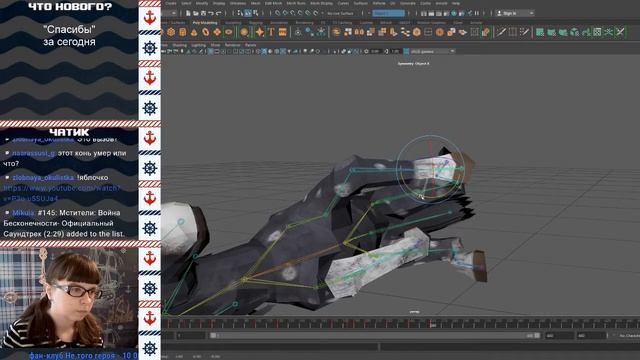Click the Mikuia username in chat
The image size is (640, 360).
coord(23,213)
